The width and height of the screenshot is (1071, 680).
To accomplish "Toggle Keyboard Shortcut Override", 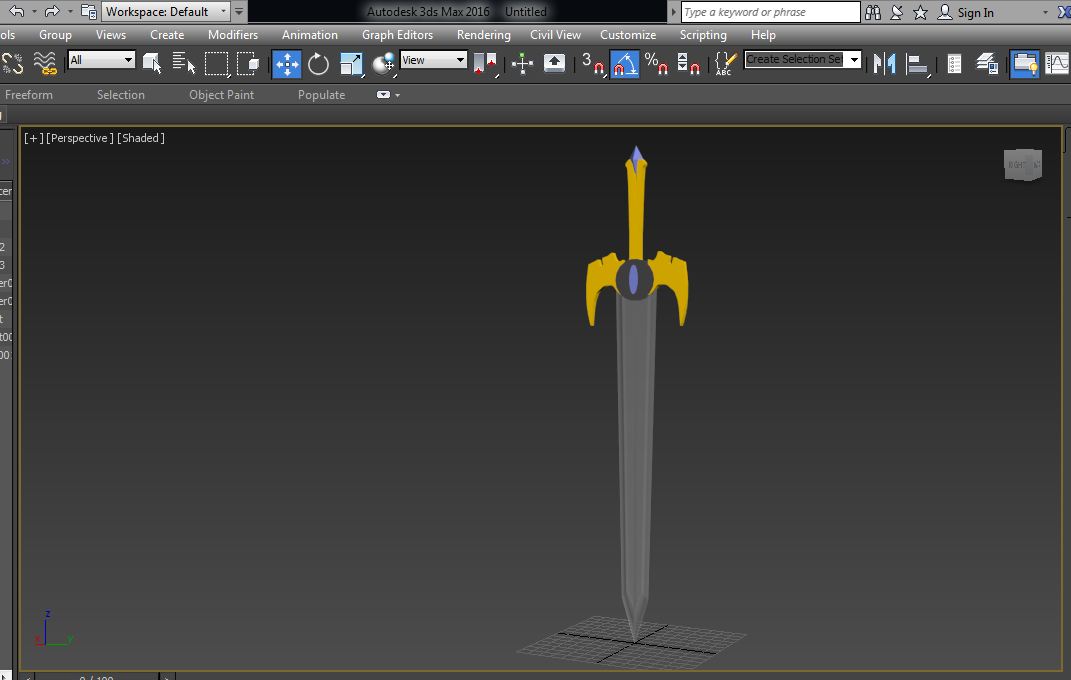I will pos(554,63).
